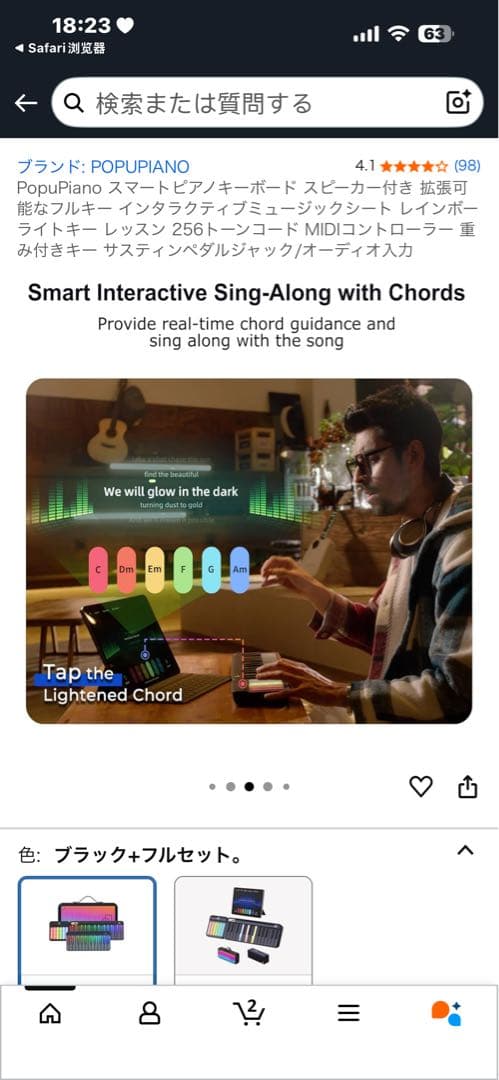Tap the search field 検索または質問する

(x=267, y=103)
